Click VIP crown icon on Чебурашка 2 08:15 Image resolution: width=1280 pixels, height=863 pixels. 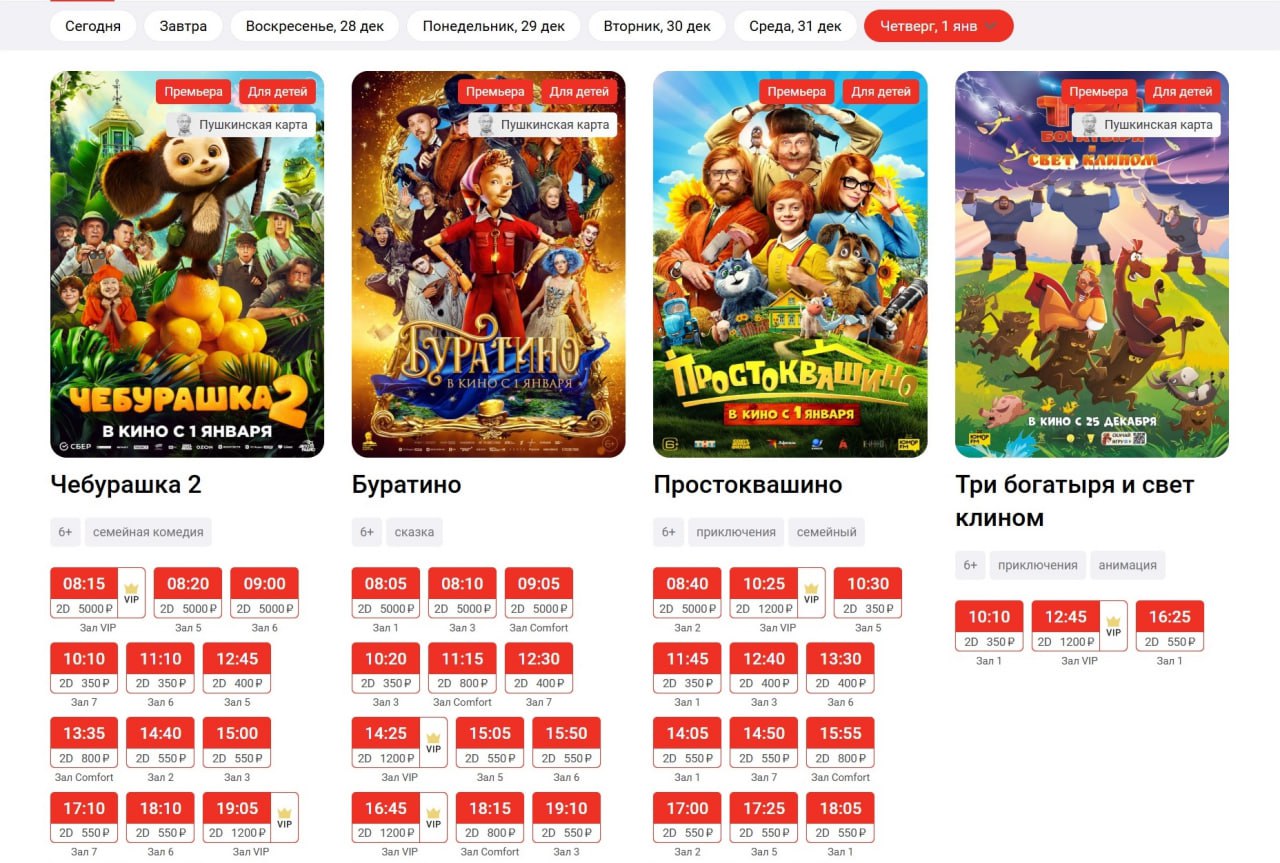(x=131, y=588)
